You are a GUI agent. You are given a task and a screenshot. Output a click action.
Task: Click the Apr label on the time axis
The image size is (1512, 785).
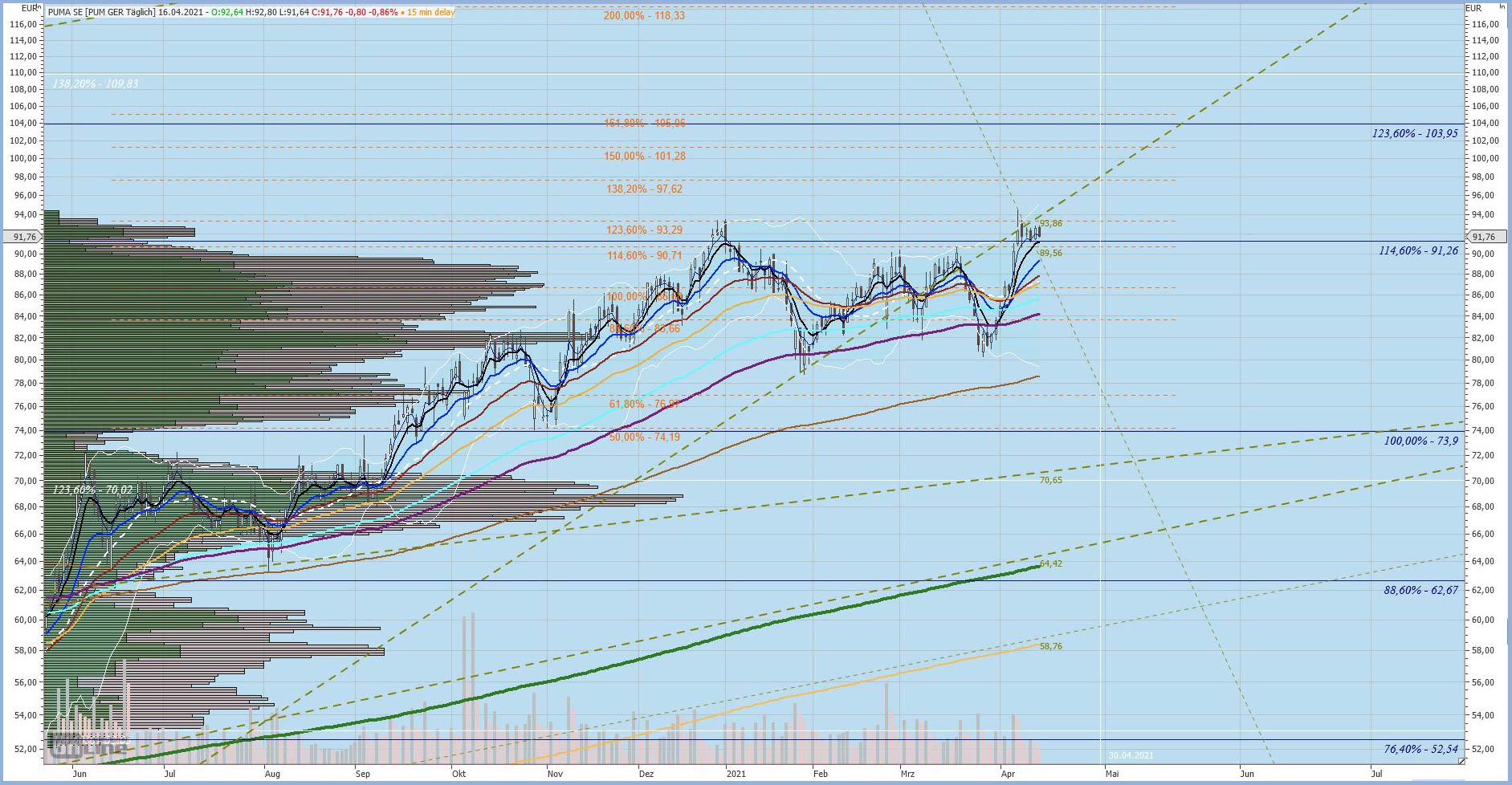tap(1007, 774)
